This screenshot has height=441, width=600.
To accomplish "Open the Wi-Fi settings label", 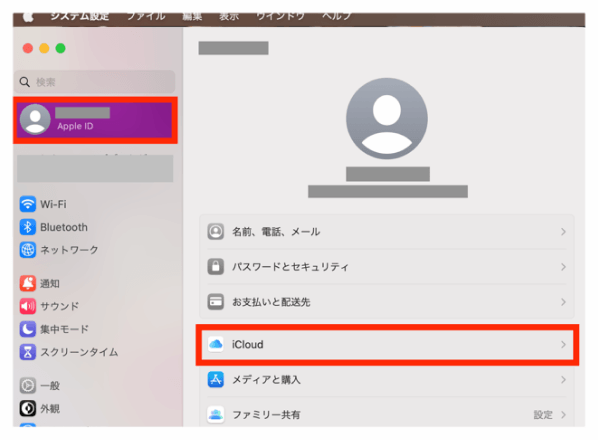I will (53, 204).
